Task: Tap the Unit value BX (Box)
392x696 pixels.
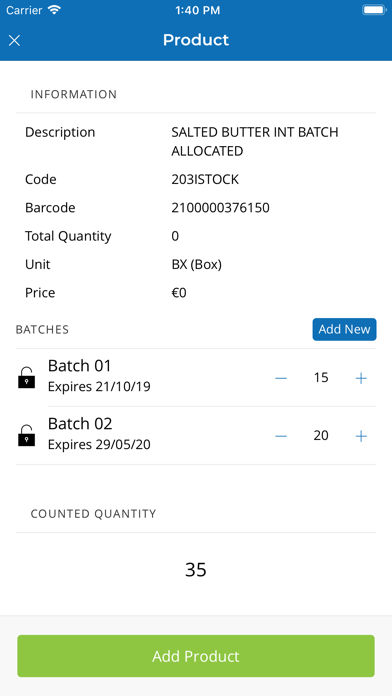Action: 197,265
